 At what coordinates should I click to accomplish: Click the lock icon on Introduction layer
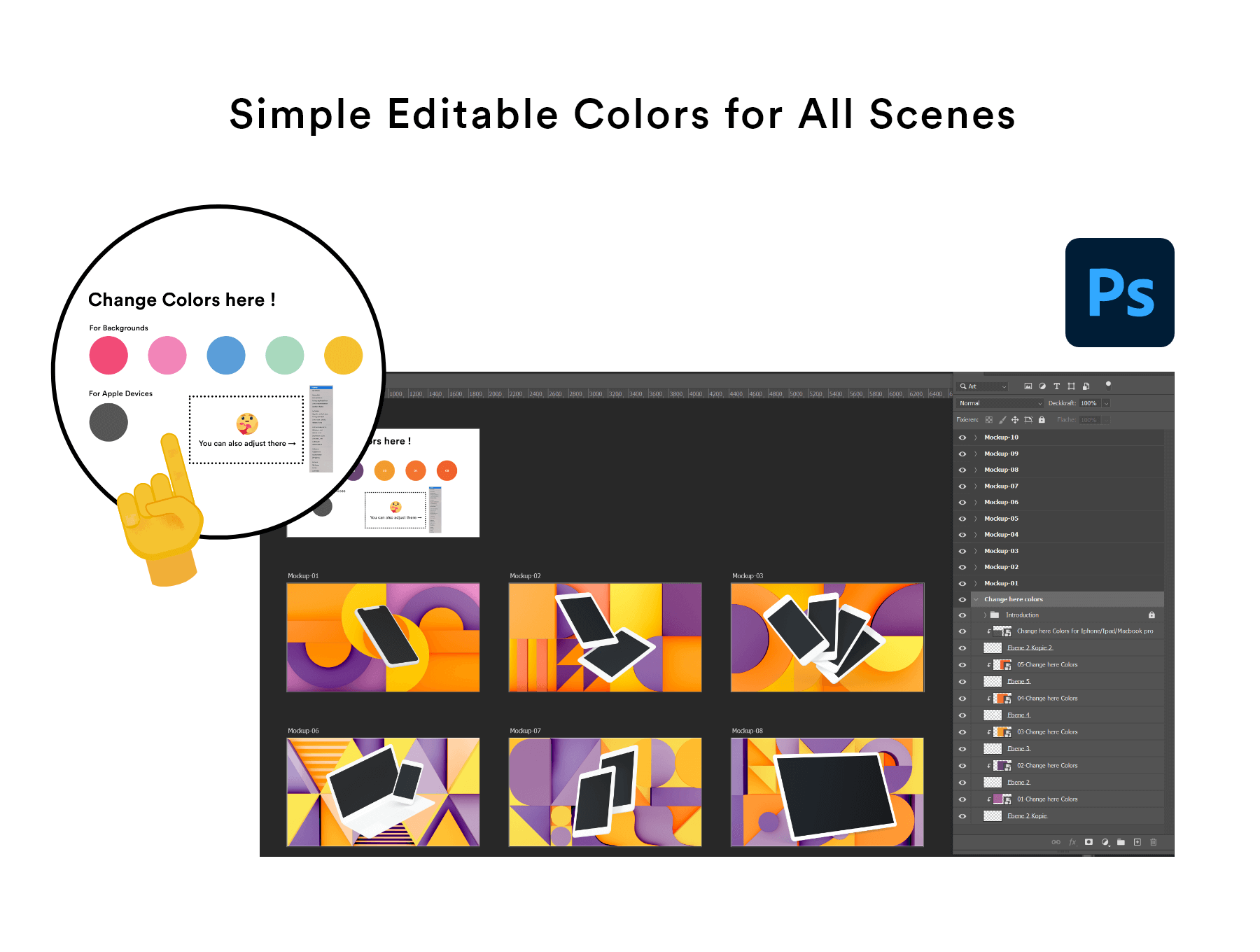(1151, 615)
